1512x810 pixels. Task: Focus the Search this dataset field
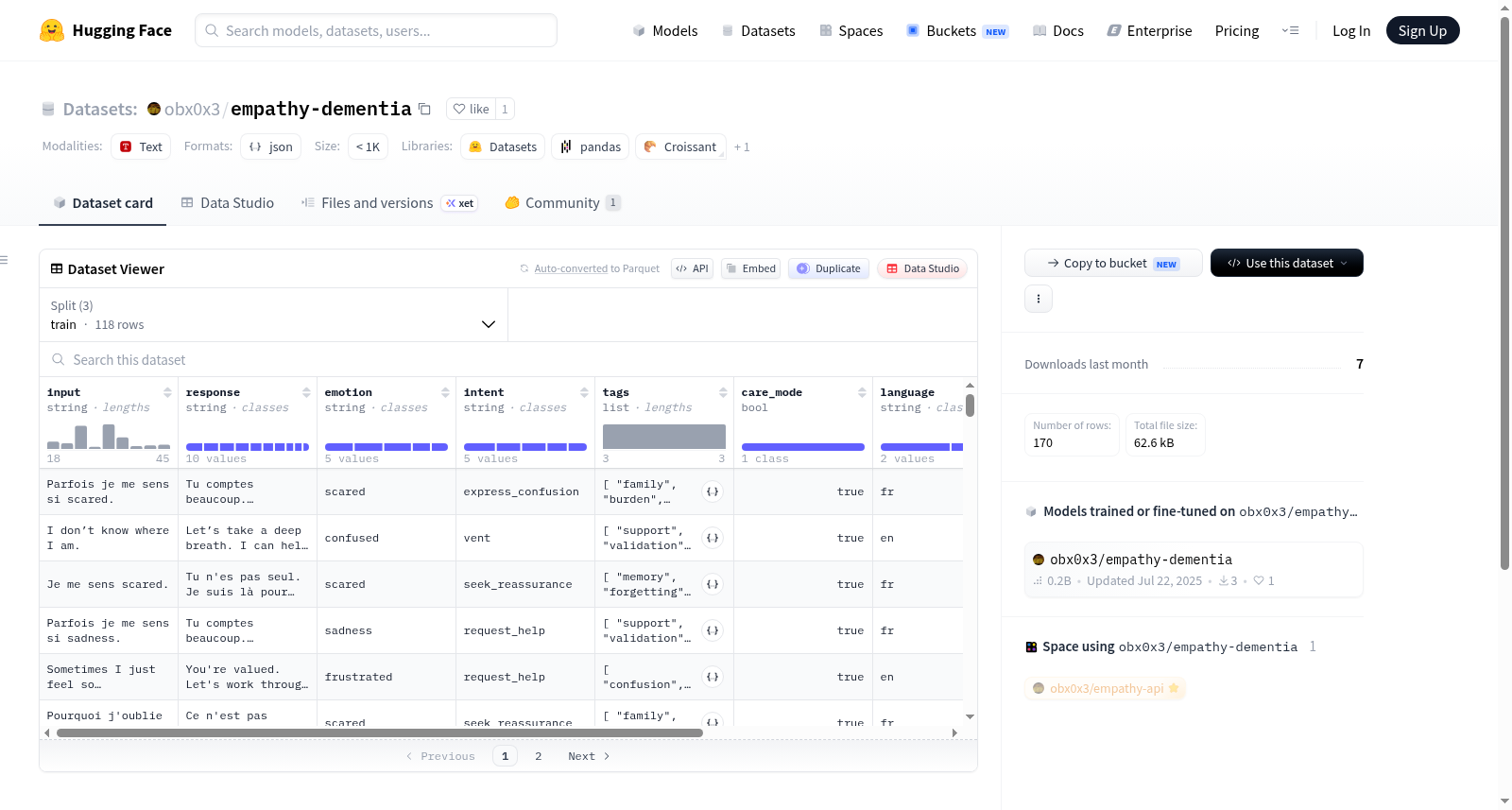[x=508, y=360]
